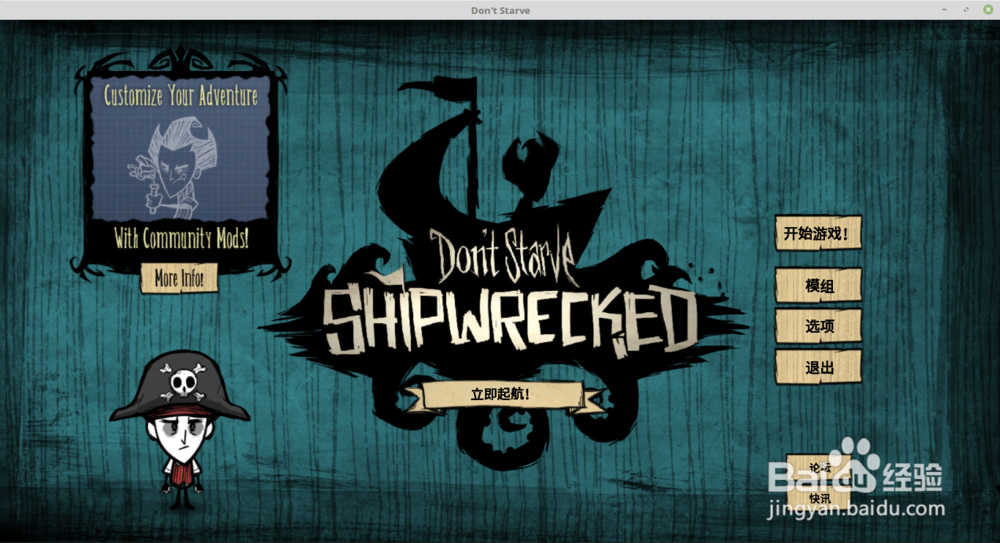The image size is (1000, 543).
Task: Click the 论坛 forum button
Action: 820,468
